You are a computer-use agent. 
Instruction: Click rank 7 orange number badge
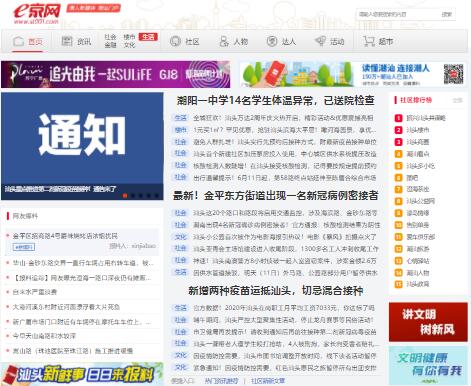398,189
